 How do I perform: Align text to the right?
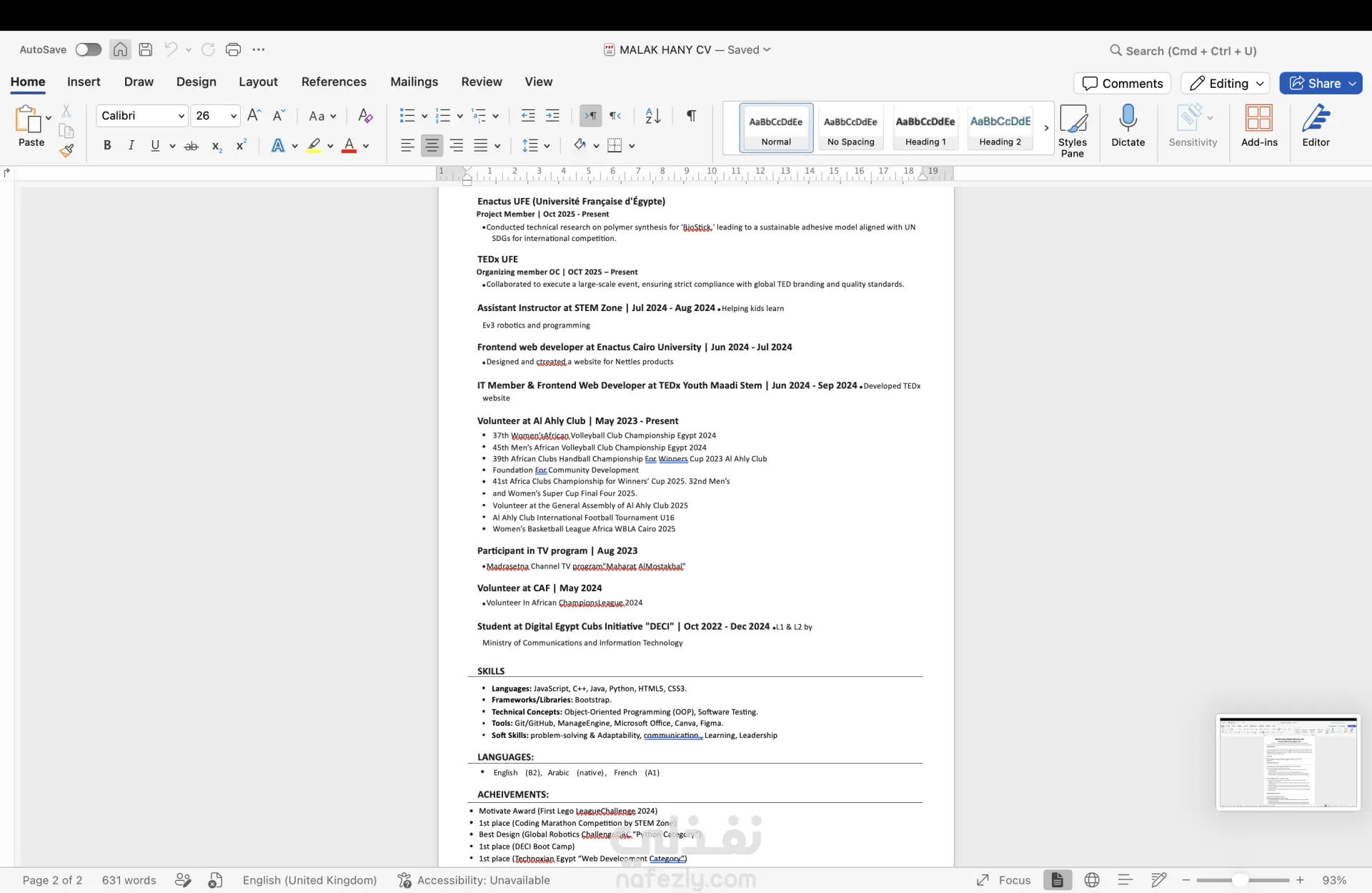pos(456,145)
